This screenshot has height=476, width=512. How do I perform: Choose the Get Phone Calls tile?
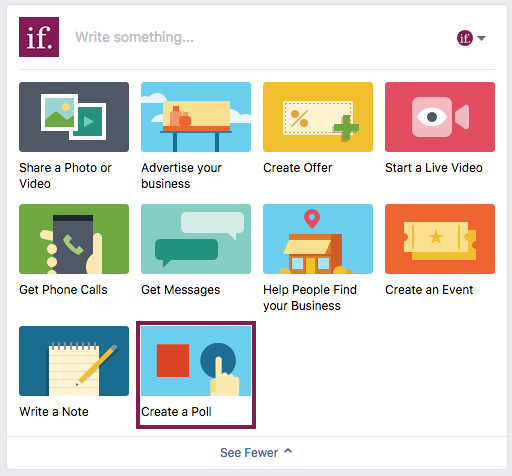(x=74, y=239)
